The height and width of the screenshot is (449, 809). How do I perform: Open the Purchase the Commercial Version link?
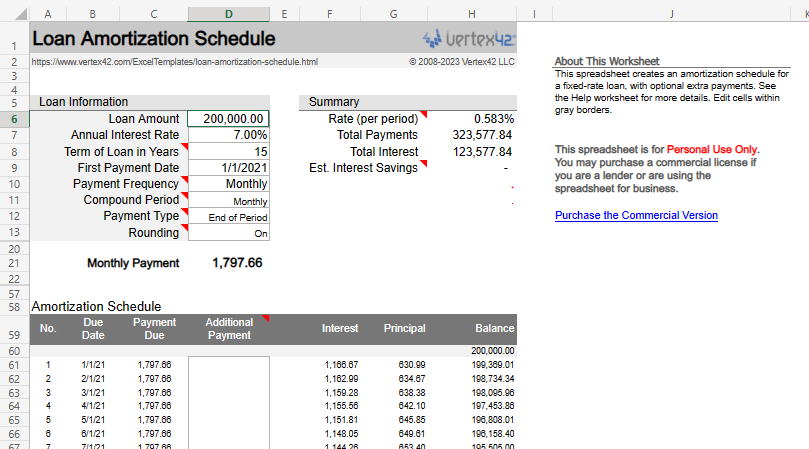(636, 216)
